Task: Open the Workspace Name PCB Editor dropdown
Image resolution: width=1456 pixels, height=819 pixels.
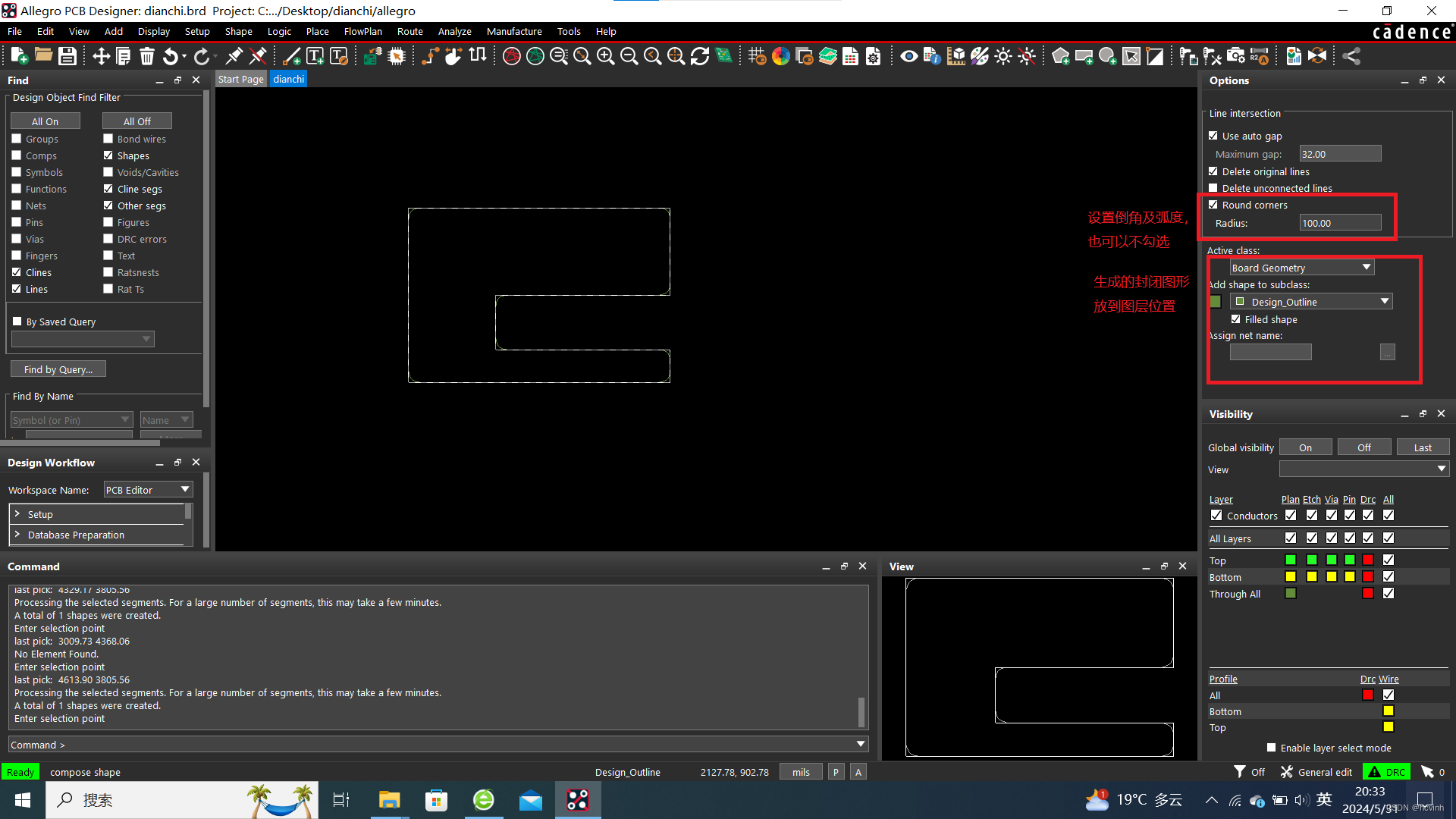Action: click(x=148, y=490)
